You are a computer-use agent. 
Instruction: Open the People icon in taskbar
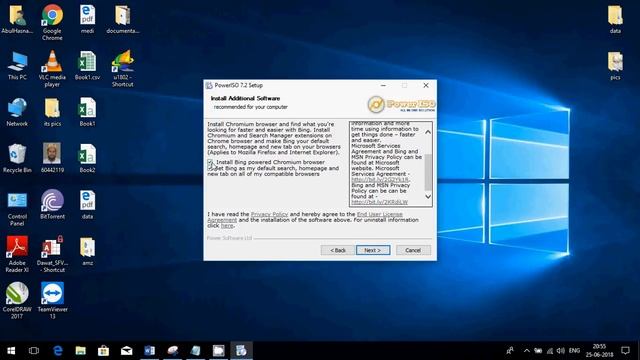click(x=510, y=351)
